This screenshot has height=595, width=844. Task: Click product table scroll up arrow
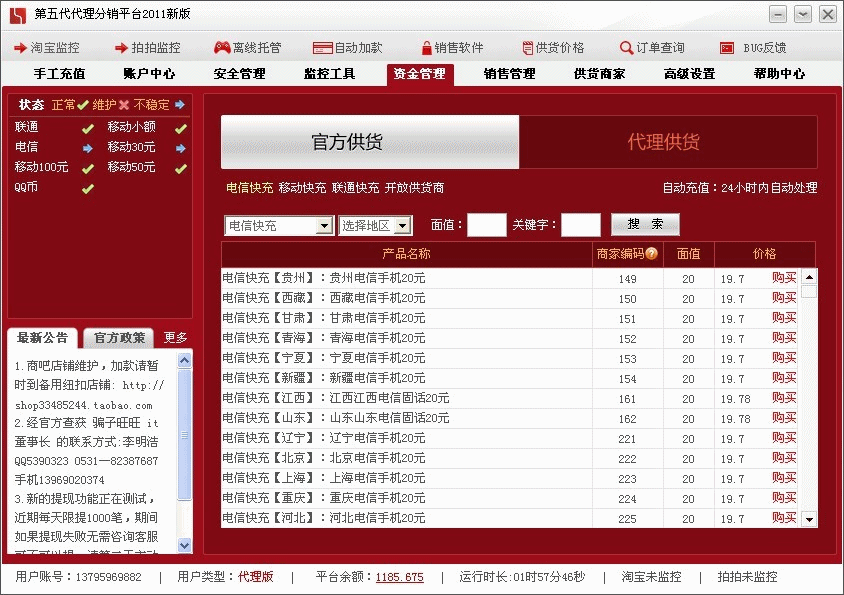pos(809,277)
